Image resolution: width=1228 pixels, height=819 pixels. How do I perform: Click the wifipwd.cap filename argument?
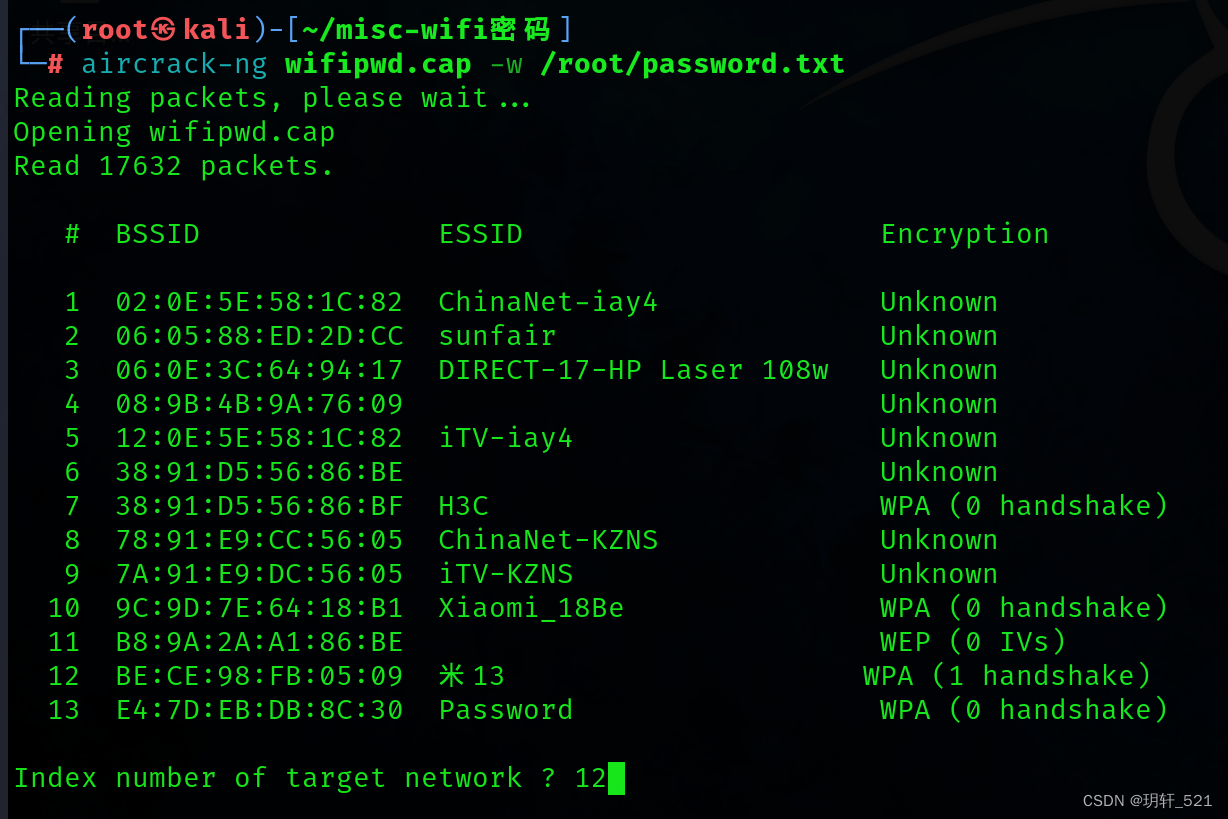(378, 65)
